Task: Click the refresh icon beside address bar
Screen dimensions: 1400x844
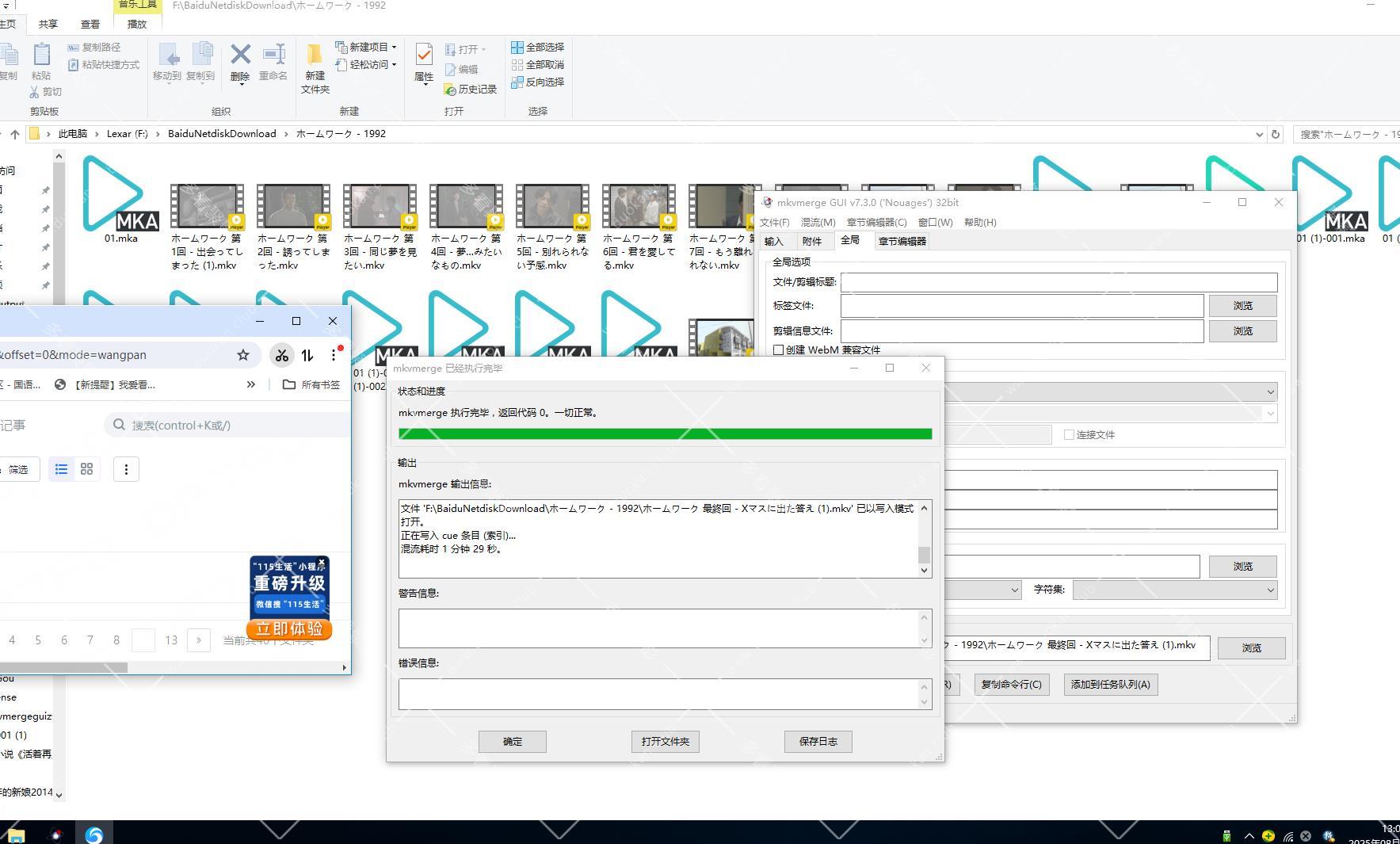Action: [1276, 134]
